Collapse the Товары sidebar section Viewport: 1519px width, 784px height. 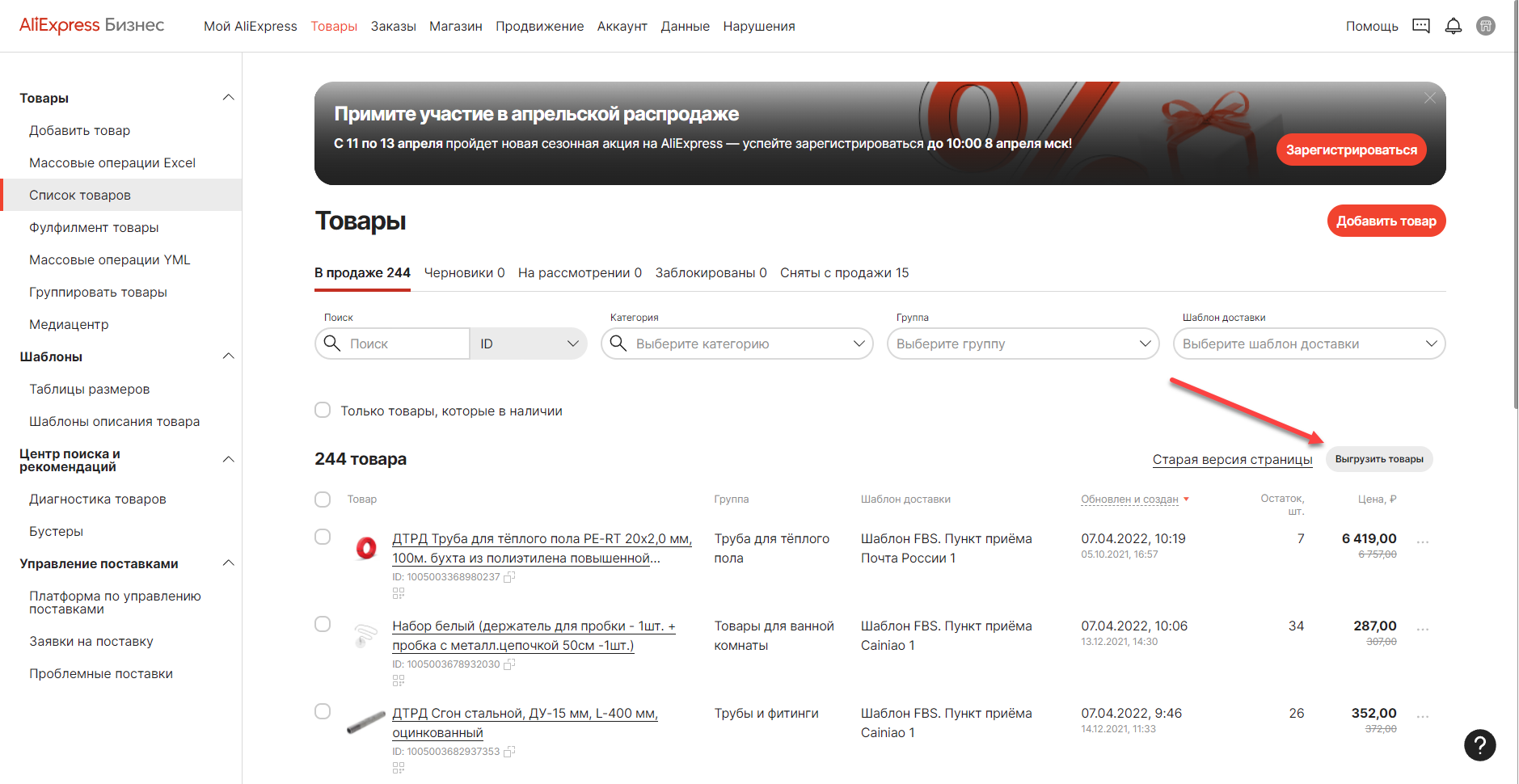[229, 98]
